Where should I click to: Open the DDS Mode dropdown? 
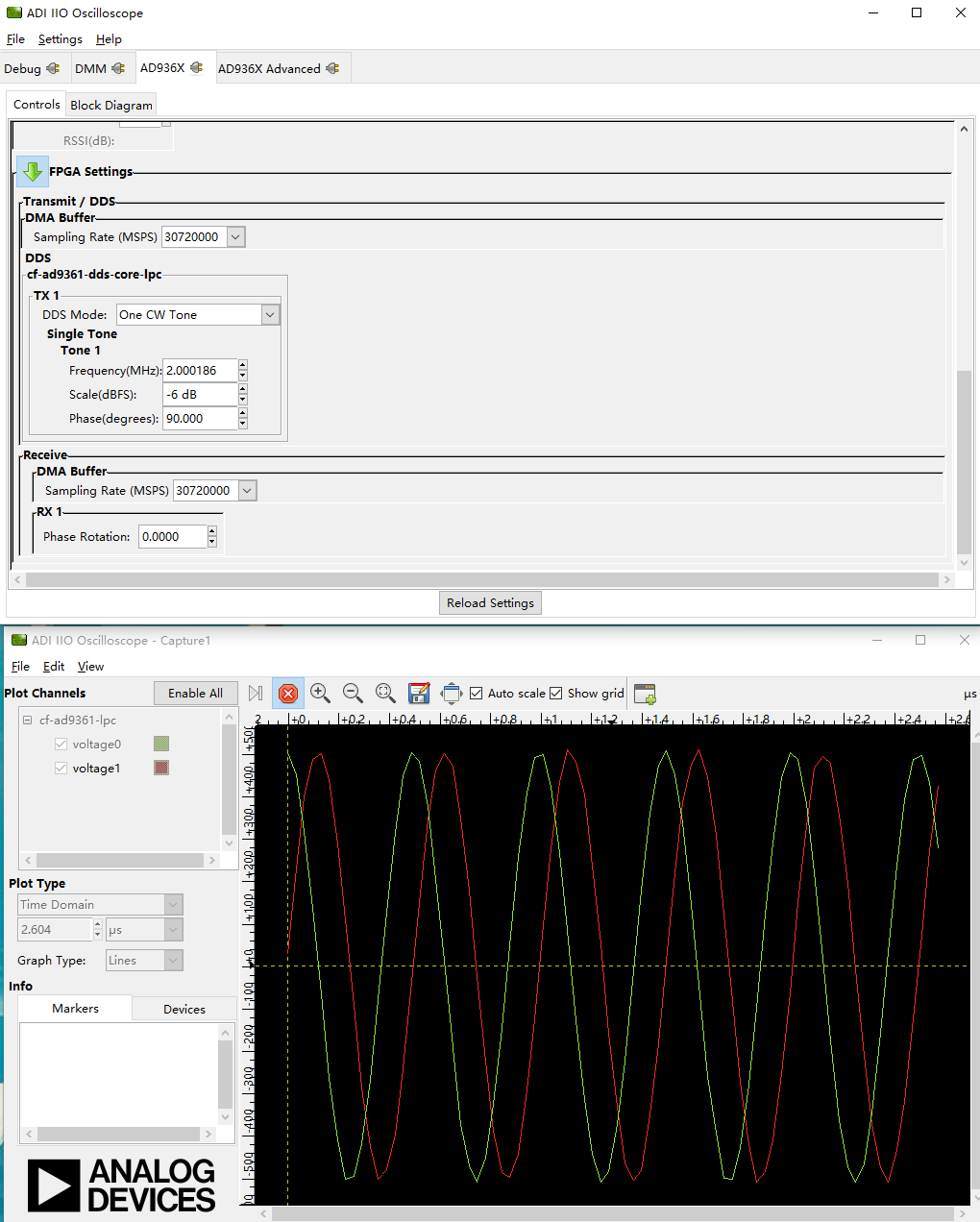[x=270, y=315]
